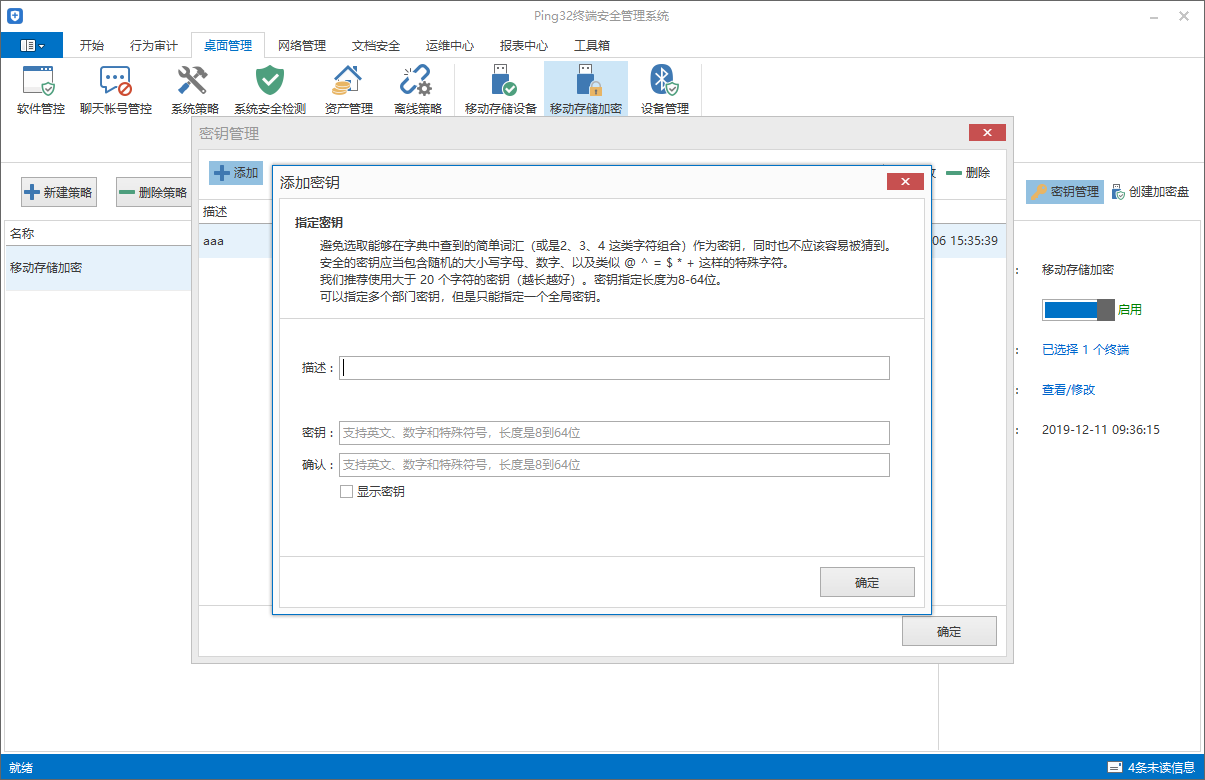This screenshot has height=780, width=1205.
Task: Focus the 密钥 key input field
Action: click(614, 433)
